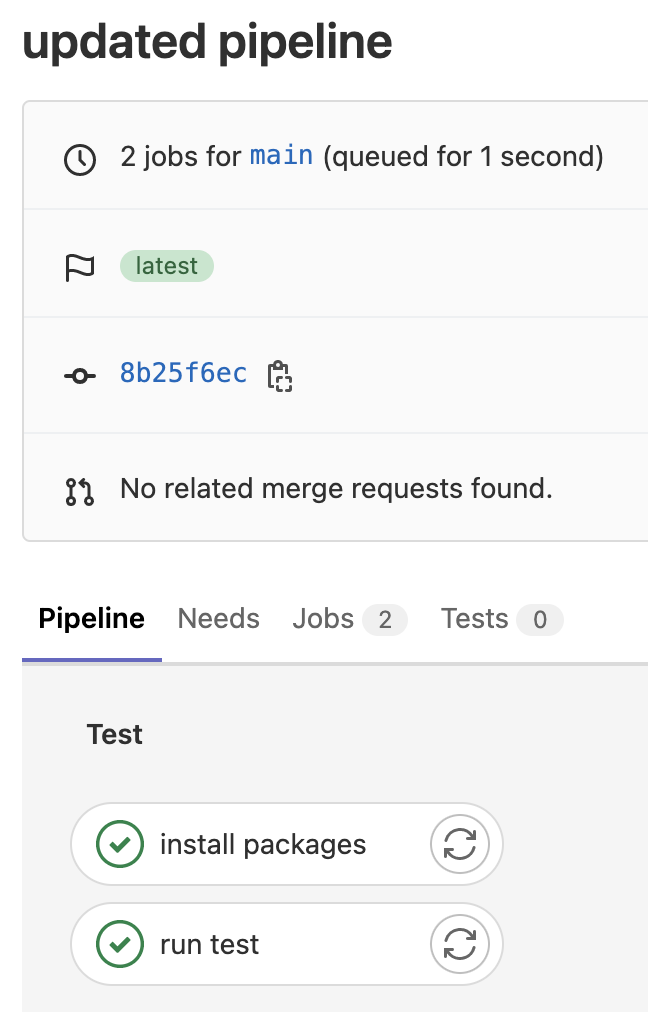Switch to the Jobs tab
Image resolution: width=648 pixels, height=1012 pixels.
click(322, 618)
